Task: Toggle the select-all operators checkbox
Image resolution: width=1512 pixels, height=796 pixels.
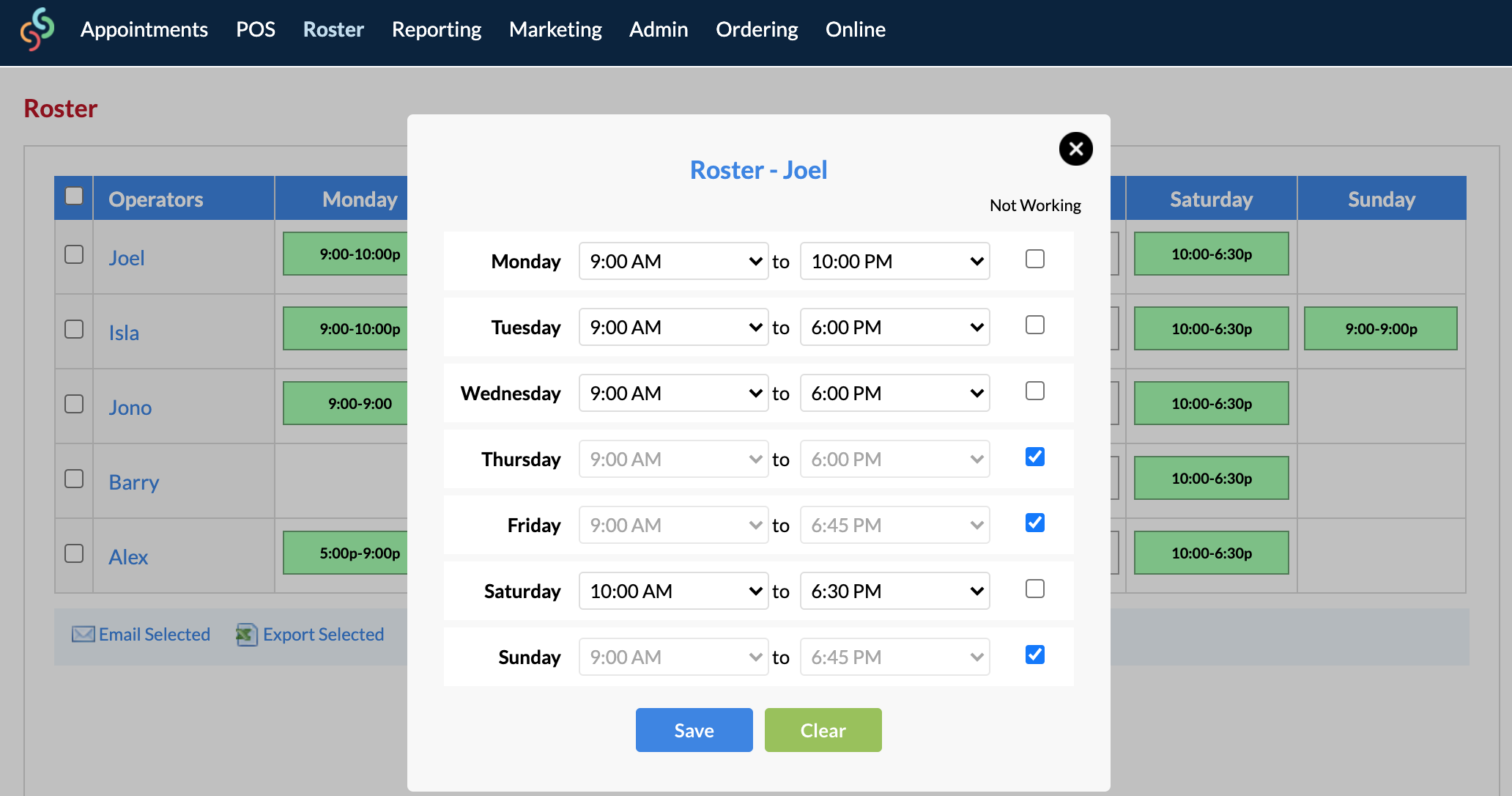Action: click(74, 196)
